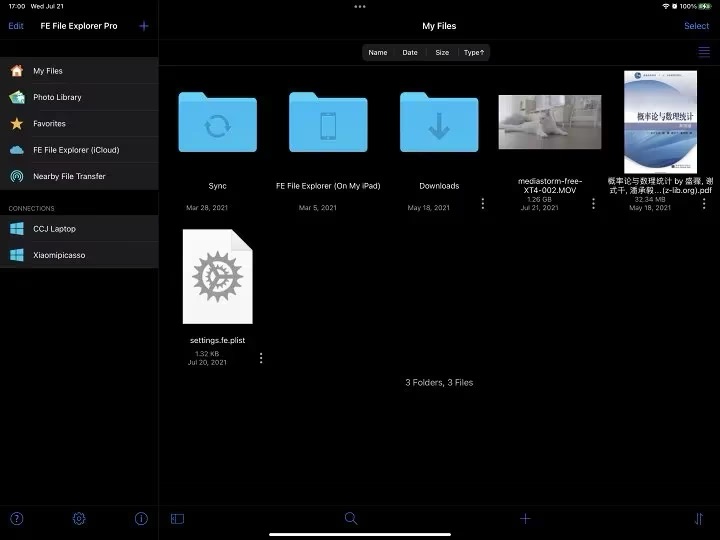The height and width of the screenshot is (540, 720).
Task: Tap the search magnifier icon
Action: (x=351, y=519)
